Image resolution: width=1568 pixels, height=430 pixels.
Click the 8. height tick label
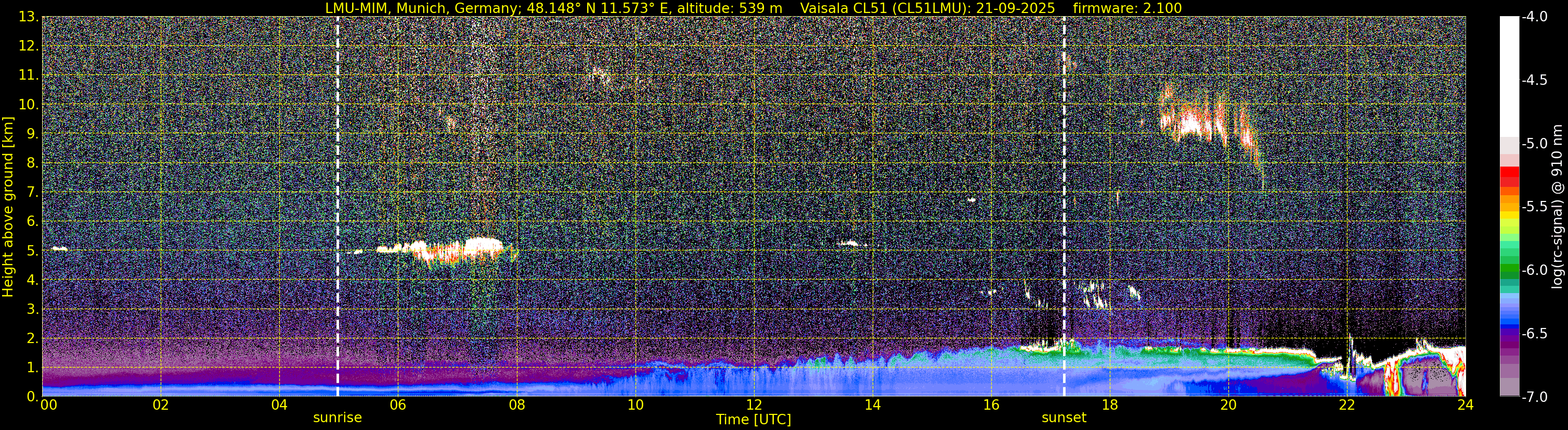tap(32, 162)
